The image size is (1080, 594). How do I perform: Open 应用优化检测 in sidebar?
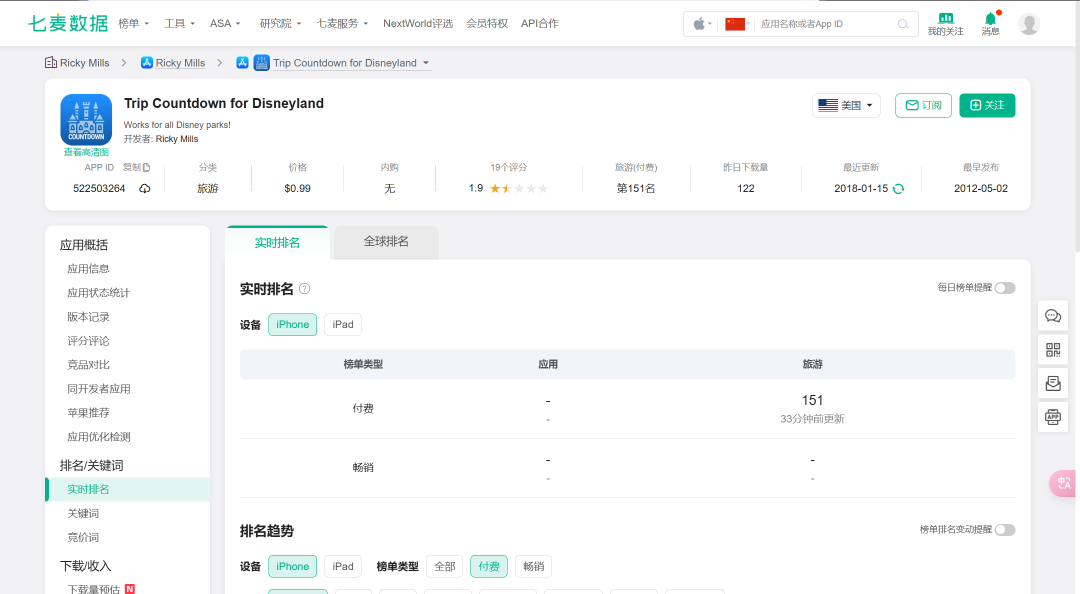pos(98,437)
